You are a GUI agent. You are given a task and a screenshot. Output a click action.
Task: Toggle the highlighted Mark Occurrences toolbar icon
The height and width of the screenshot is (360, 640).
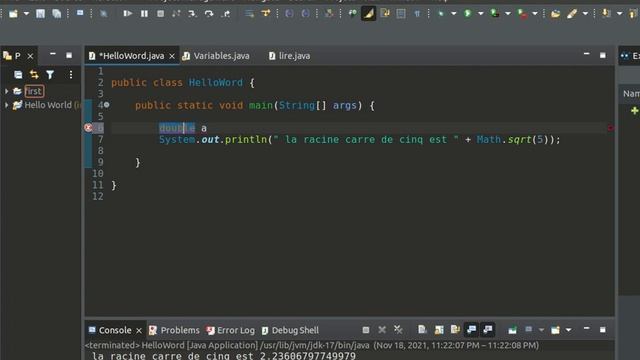point(369,14)
